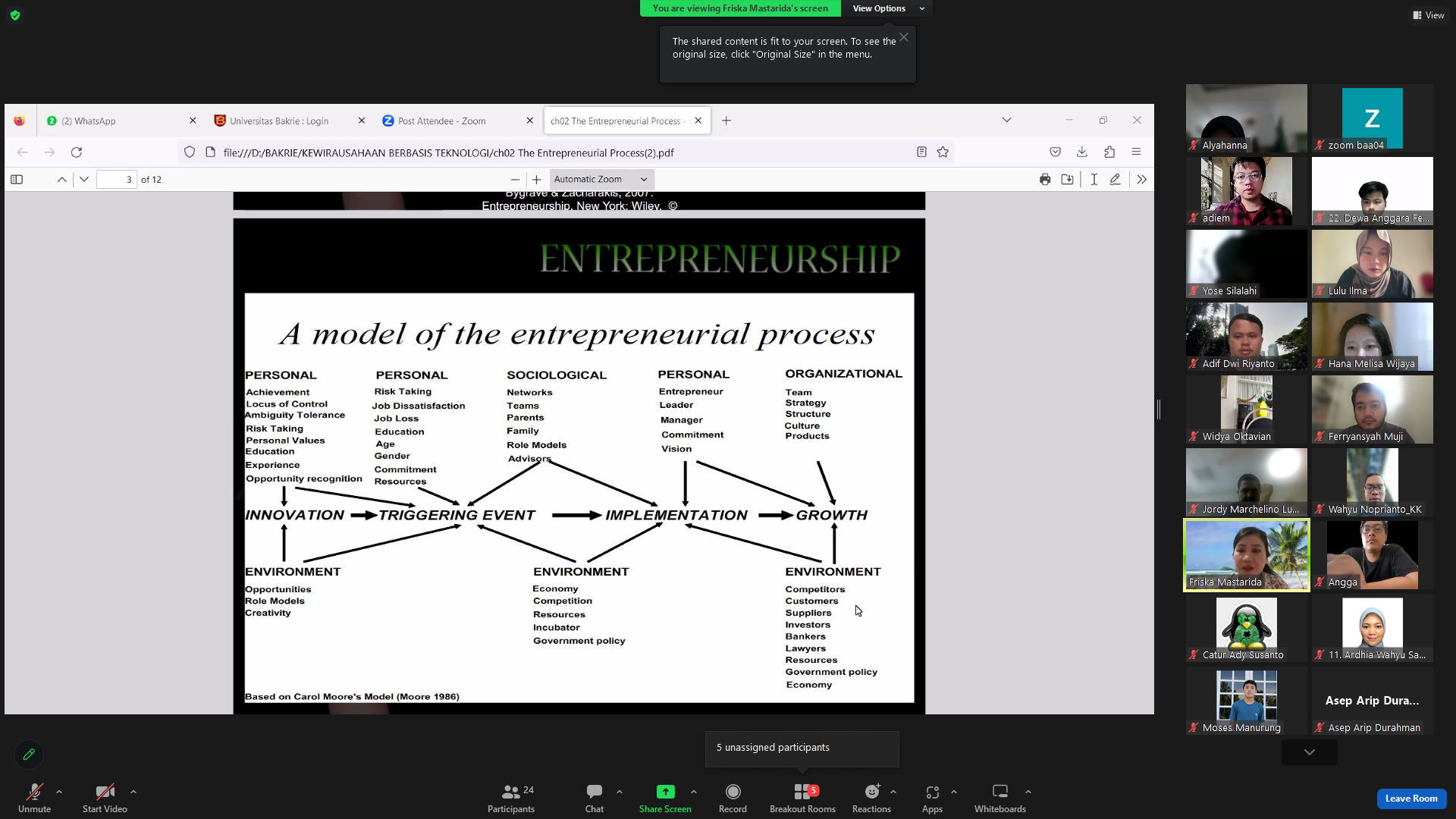This screenshot has width=1456, height=819.
Task: Toggle reader view icon
Action: pyautogui.click(x=921, y=152)
